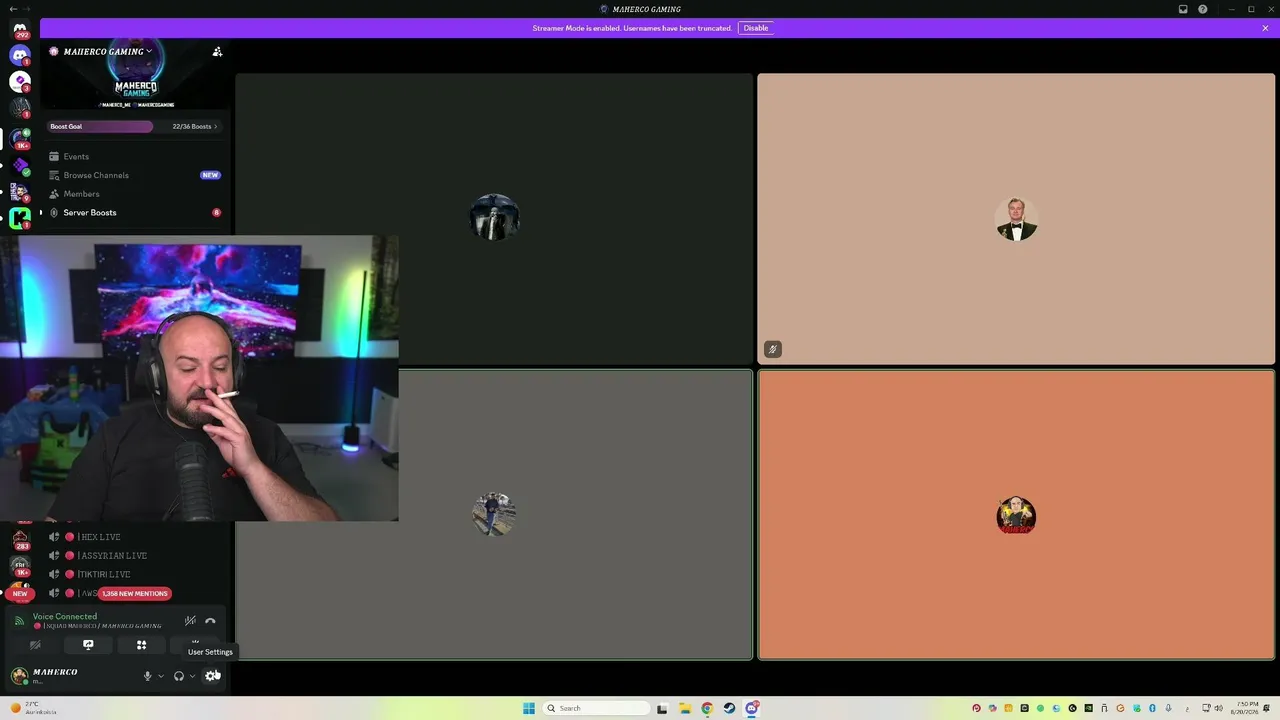Dismiss the Streamer Mode banner

[x=1265, y=28]
